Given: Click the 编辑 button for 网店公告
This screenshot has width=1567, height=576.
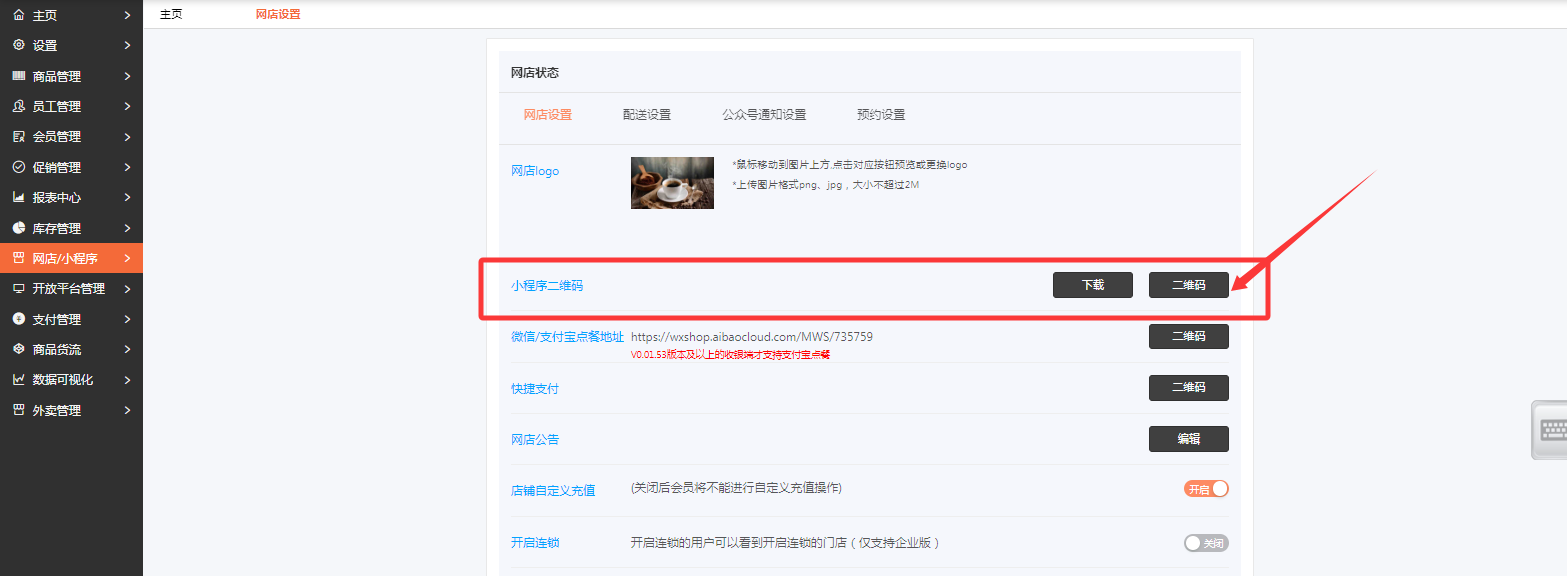Looking at the screenshot, I should click(1188, 439).
